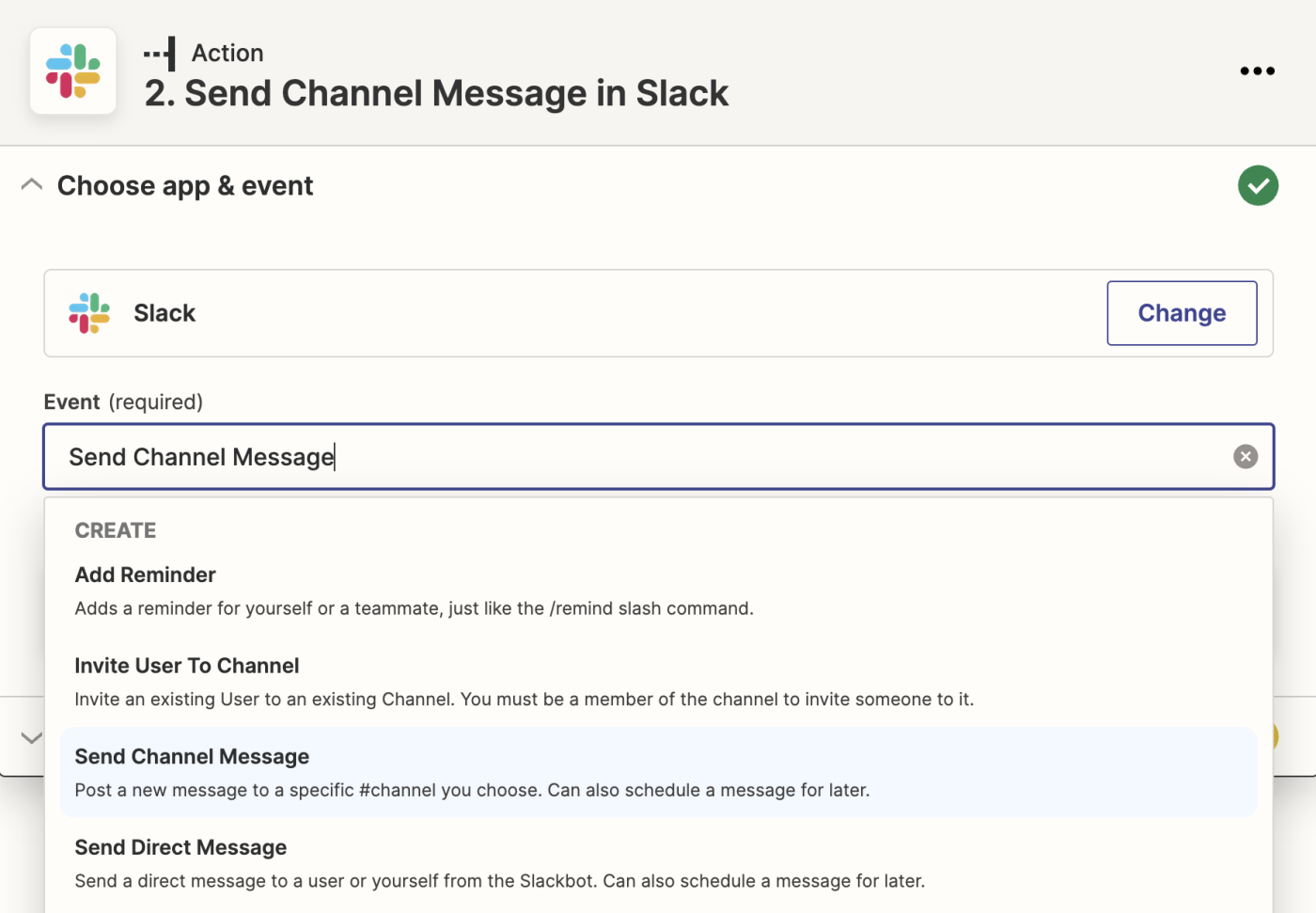Screen dimensions: 1316x913
Task: Expand the next collapsed section chevron
Action: [x=32, y=738]
